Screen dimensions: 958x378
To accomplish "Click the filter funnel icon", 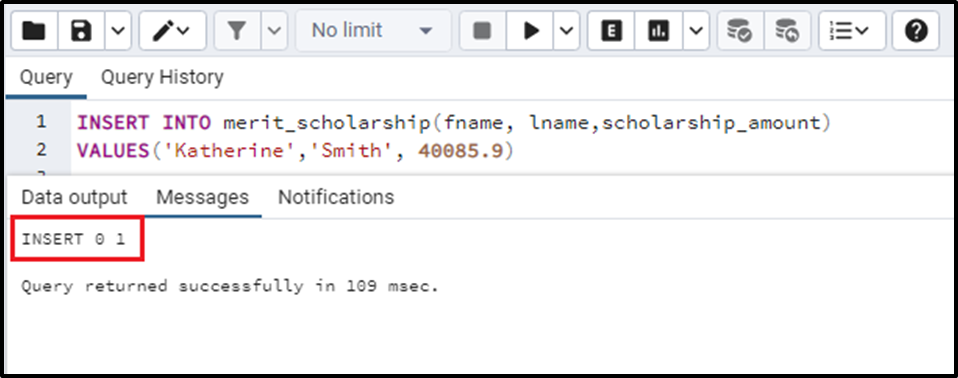I will 237,30.
